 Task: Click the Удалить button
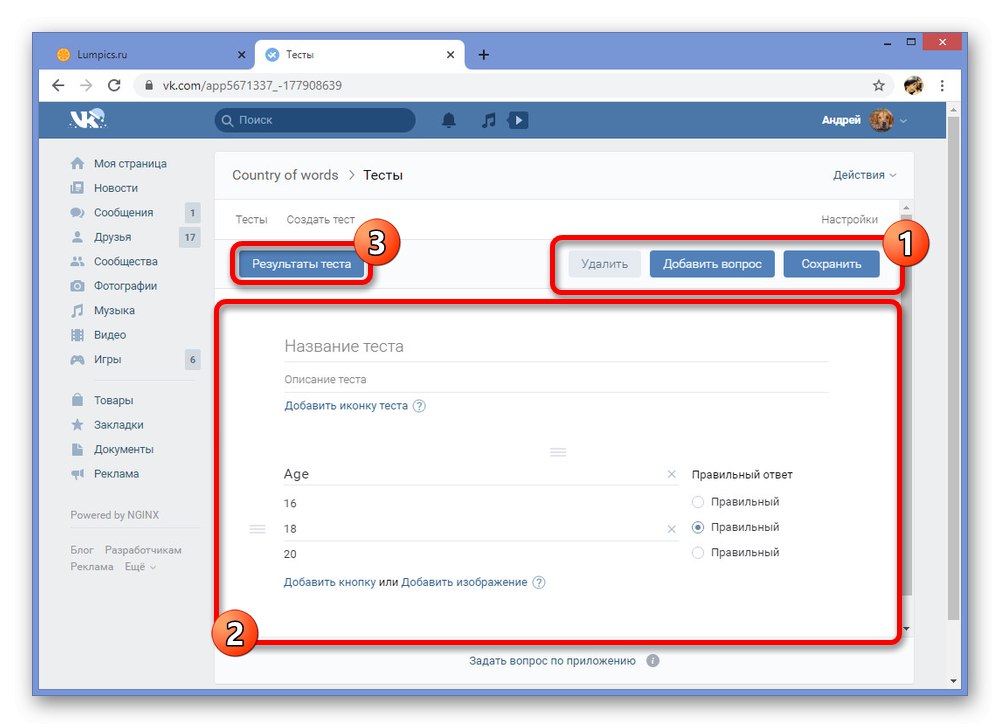[604, 264]
